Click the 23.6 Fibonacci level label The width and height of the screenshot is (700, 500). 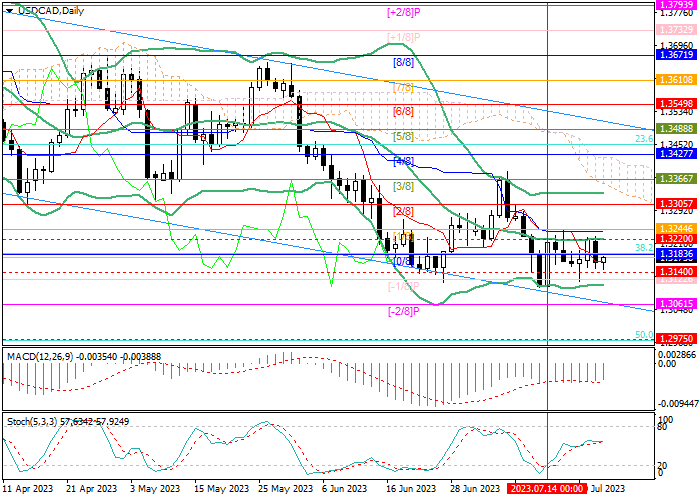644,139
